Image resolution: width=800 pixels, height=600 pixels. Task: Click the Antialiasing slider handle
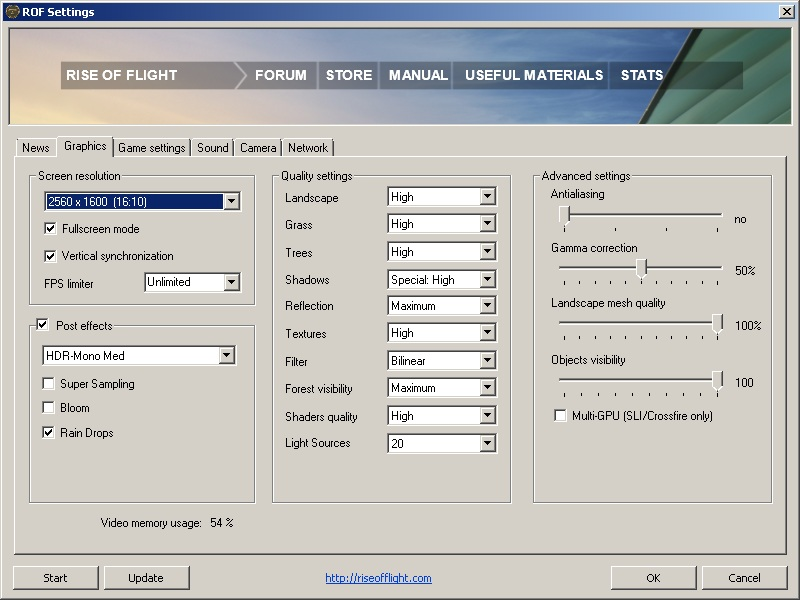click(x=564, y=216)
